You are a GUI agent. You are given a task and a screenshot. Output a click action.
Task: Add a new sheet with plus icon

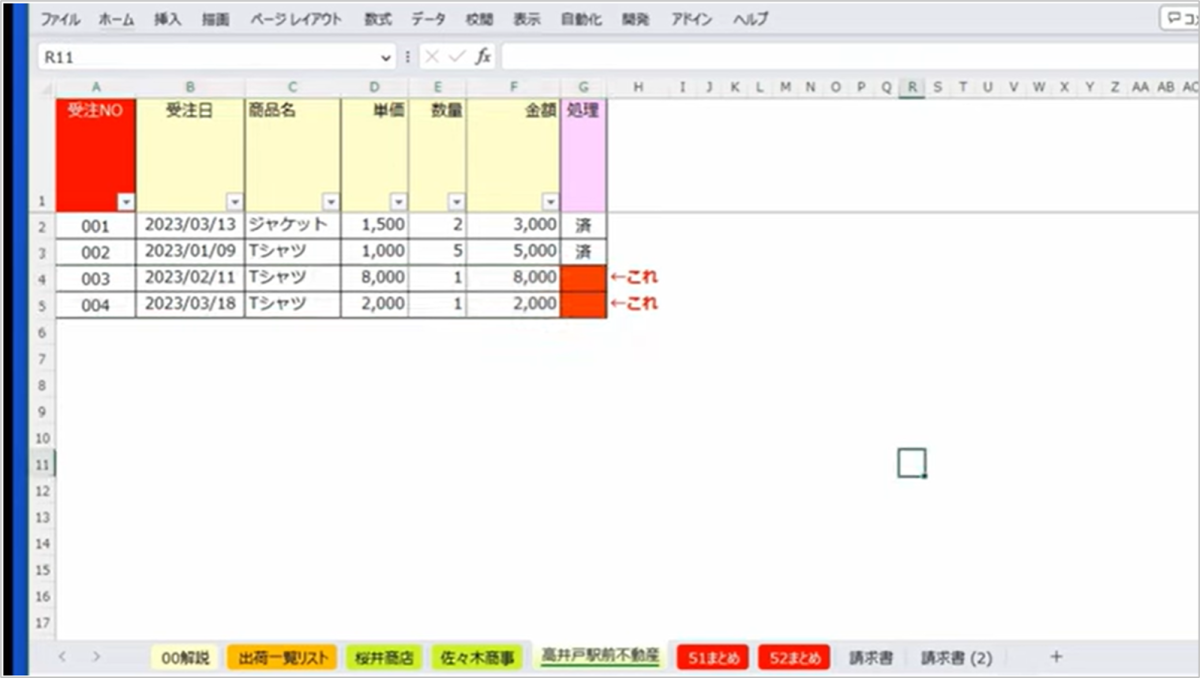(1056, 657)
